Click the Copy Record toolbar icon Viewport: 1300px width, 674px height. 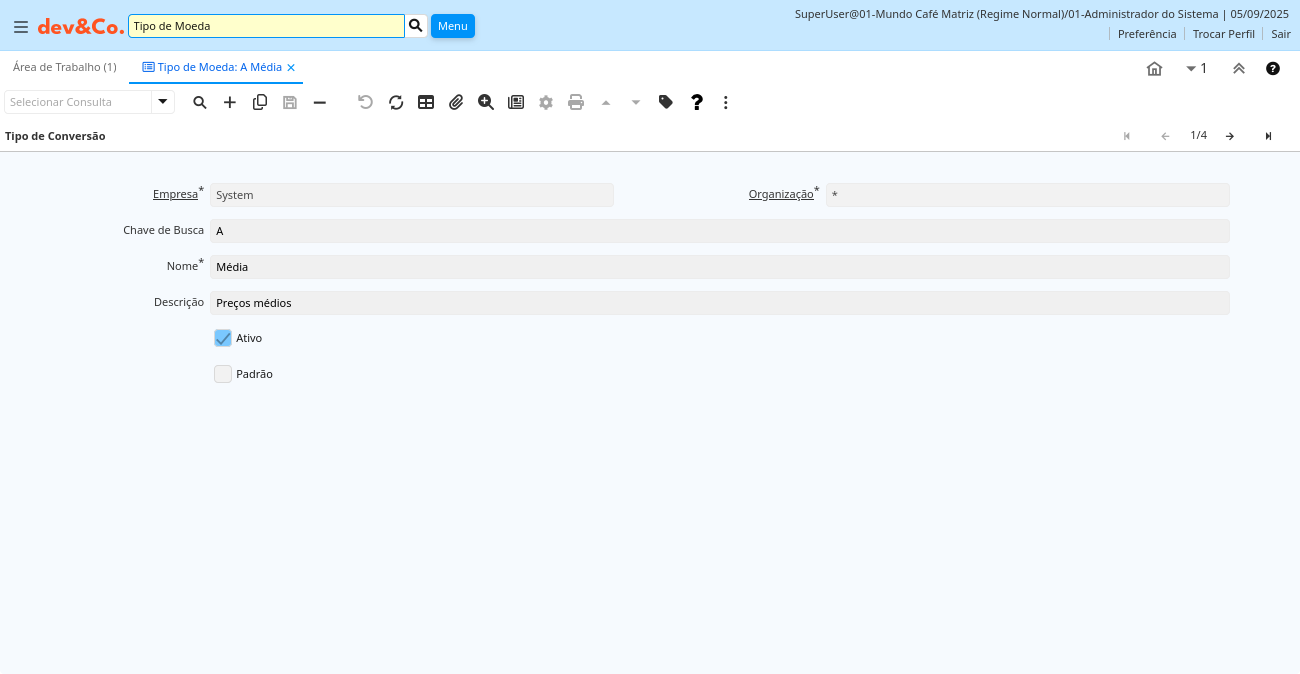coord(260,102)
